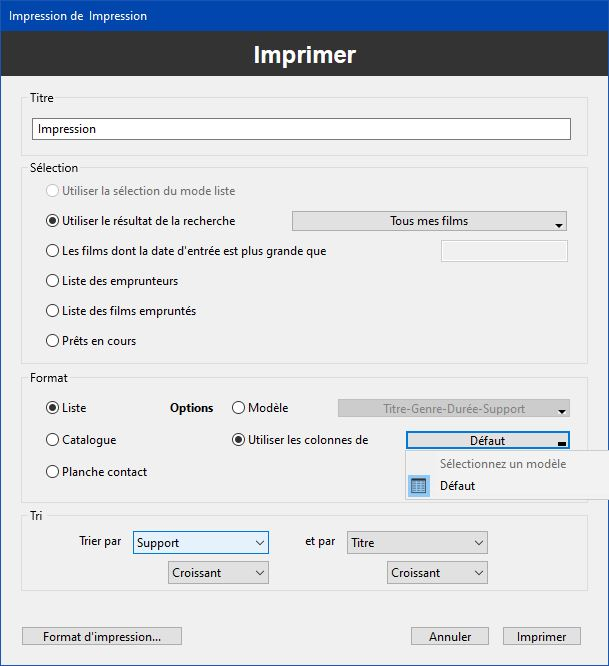Click the Titre text field
The width and height of the screenshot is (609, 666).
click(x=301, y=129)
